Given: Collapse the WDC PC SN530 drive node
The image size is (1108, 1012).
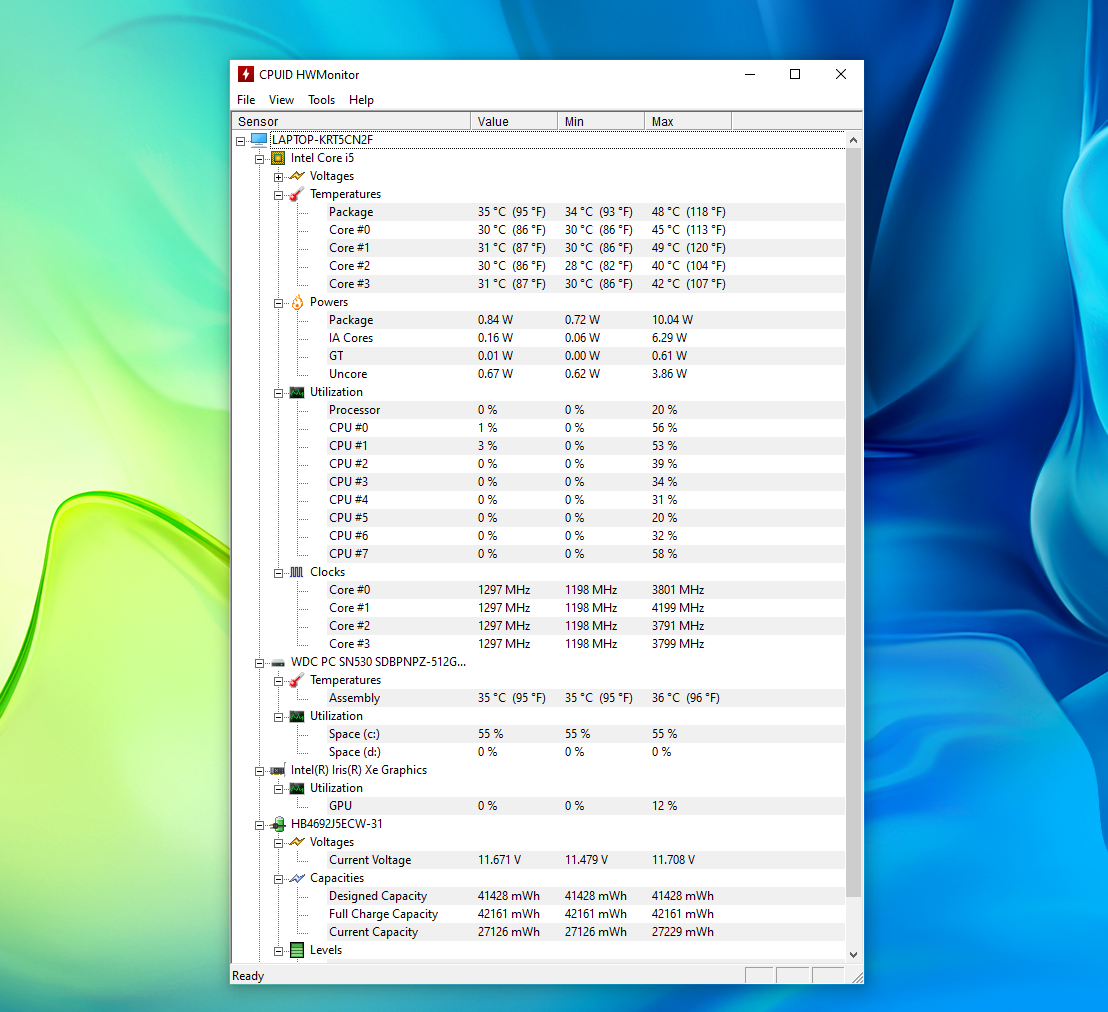Looking at the screenshot, I should pyautogui.click(x=259, y=663).
